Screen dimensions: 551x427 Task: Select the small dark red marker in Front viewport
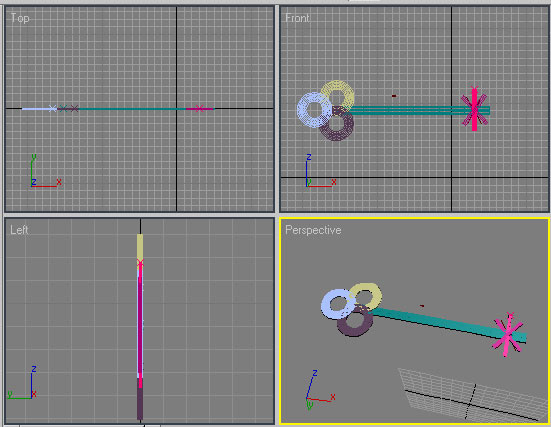[394, 96]
